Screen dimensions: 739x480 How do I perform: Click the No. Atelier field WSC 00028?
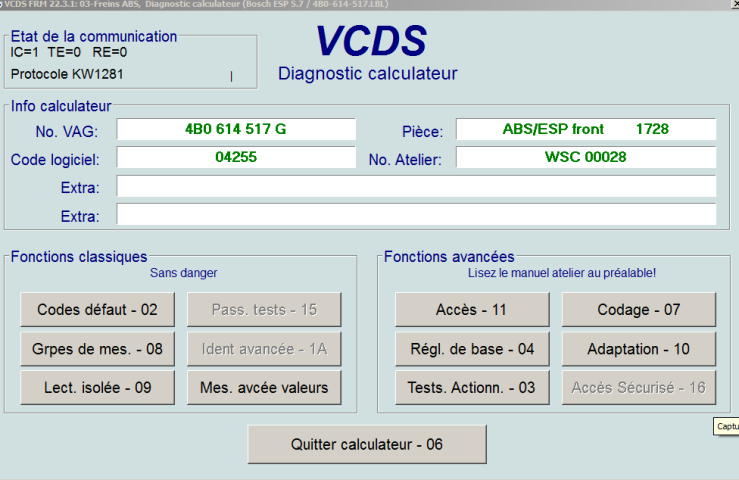(x=586, y=157)
